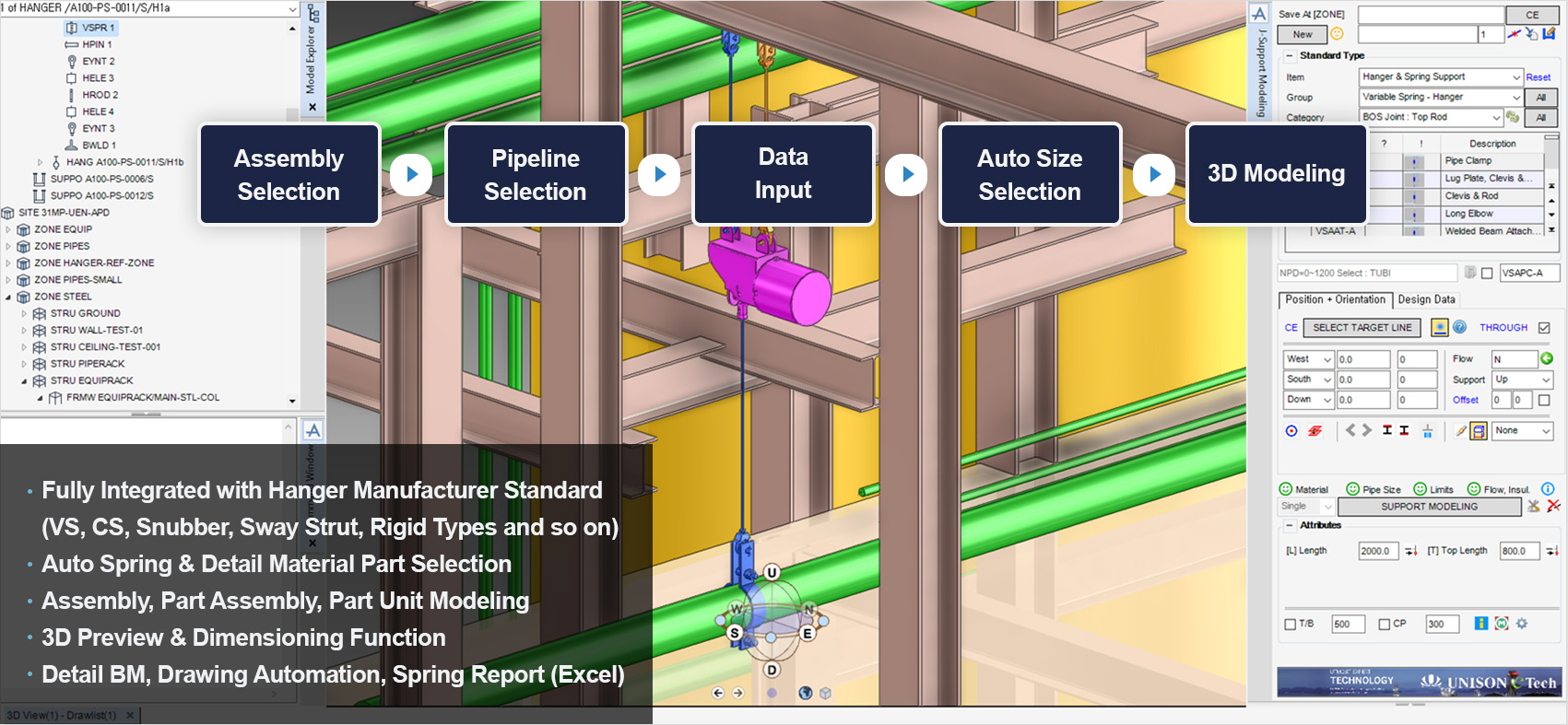
Task: Click the globe icon under 3D view
Action: pos(806,693)
